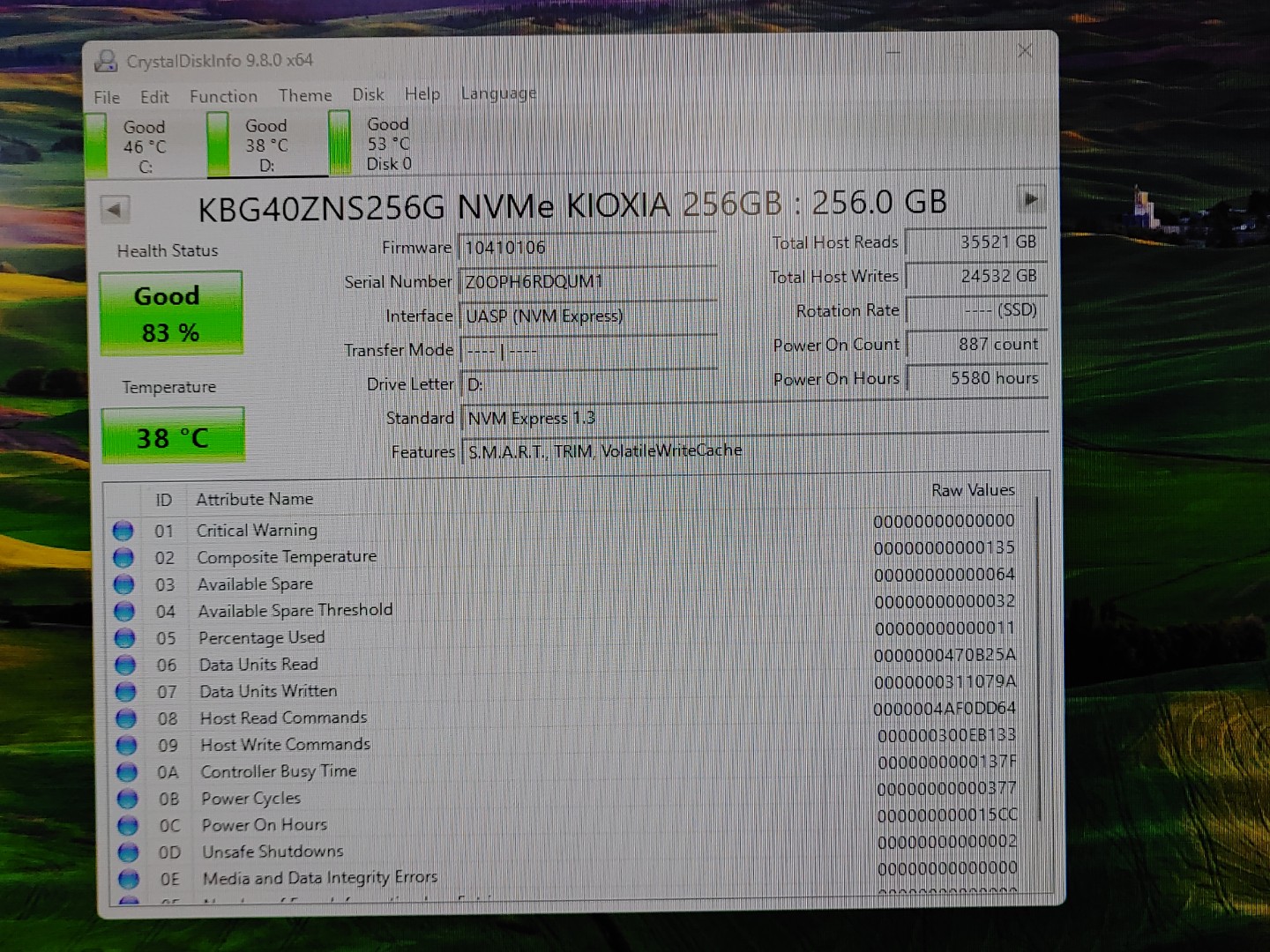Go to the previous disk with left arrow
This screenshot has width=1270, height=952.
click(x=116, y=209)
